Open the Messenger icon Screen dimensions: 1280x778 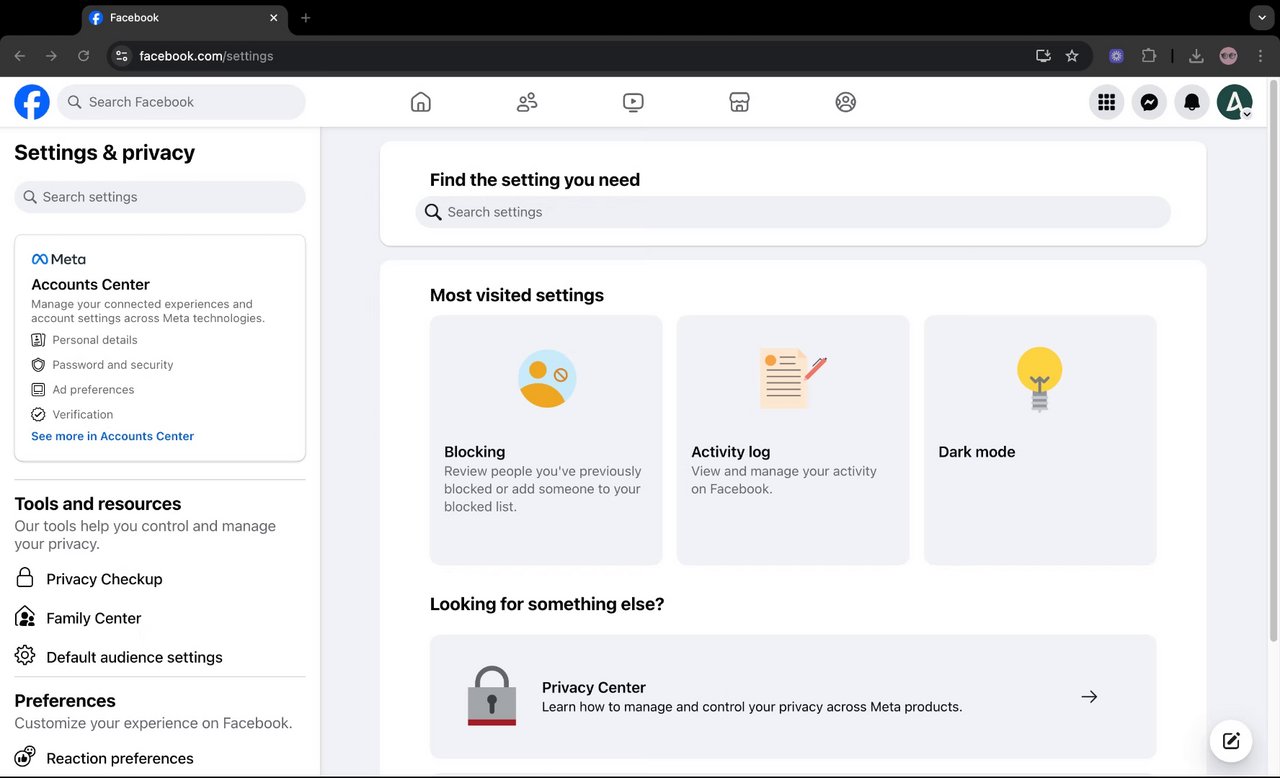[1149, 102]
